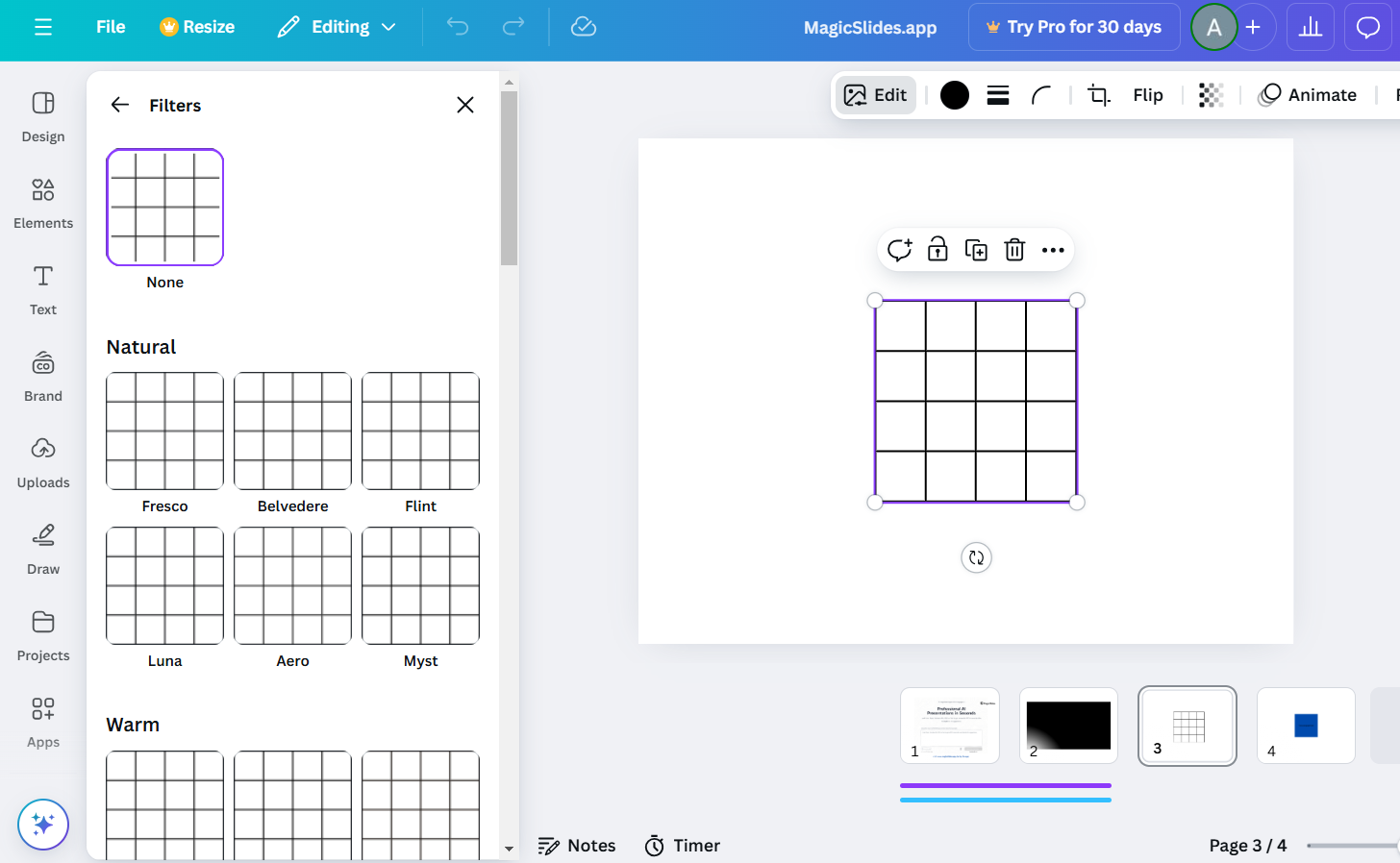Open page 1 thumbnail
The width and height of the screenshot is (1400, 863).
tap(950, 726)
